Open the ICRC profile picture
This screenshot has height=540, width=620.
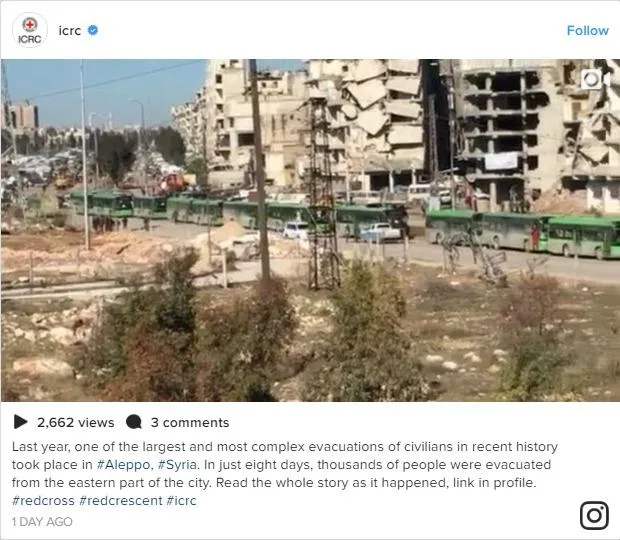30,30
